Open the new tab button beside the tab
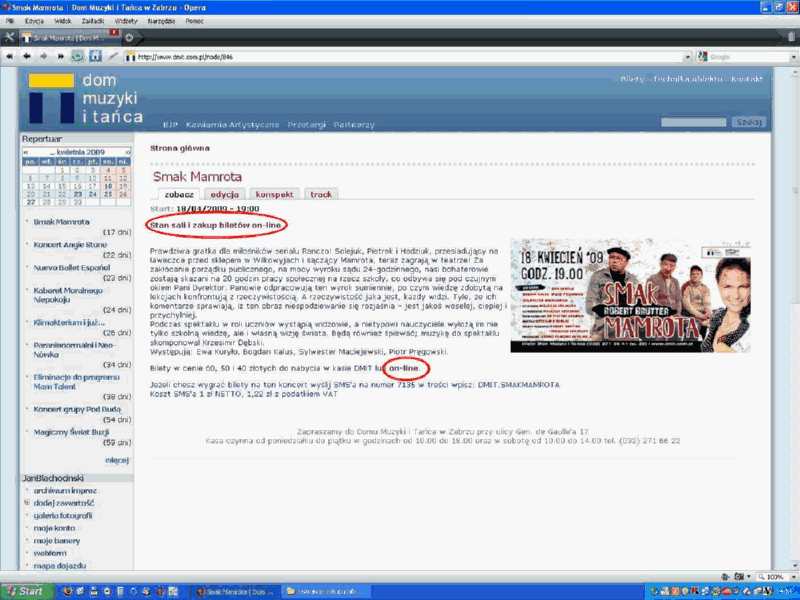 [129, 38]
